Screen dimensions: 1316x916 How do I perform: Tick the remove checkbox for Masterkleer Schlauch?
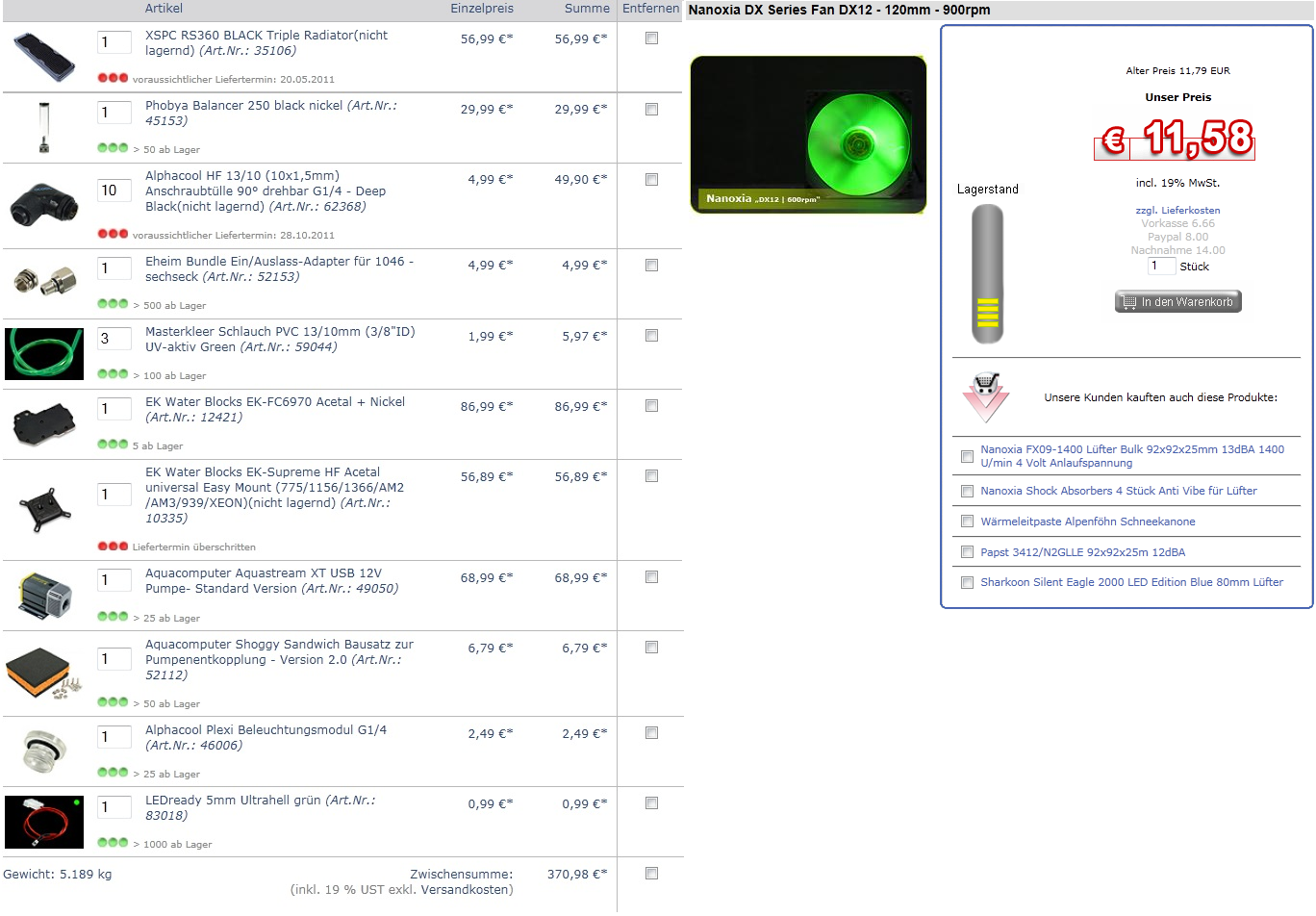651,335
